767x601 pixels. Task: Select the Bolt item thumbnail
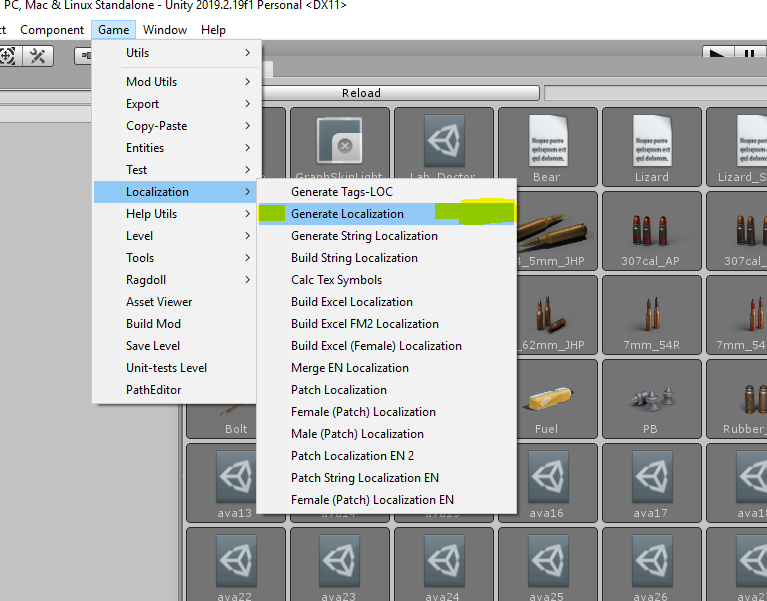pos(222,421)
